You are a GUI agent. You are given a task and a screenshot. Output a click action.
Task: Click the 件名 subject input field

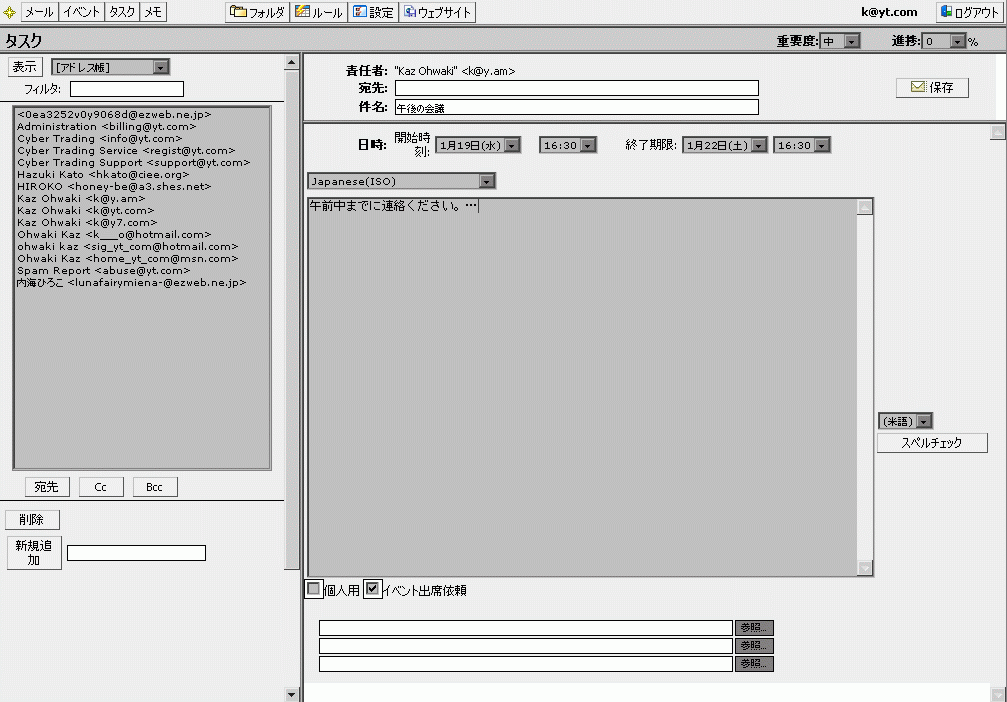[x=576, y=107]
